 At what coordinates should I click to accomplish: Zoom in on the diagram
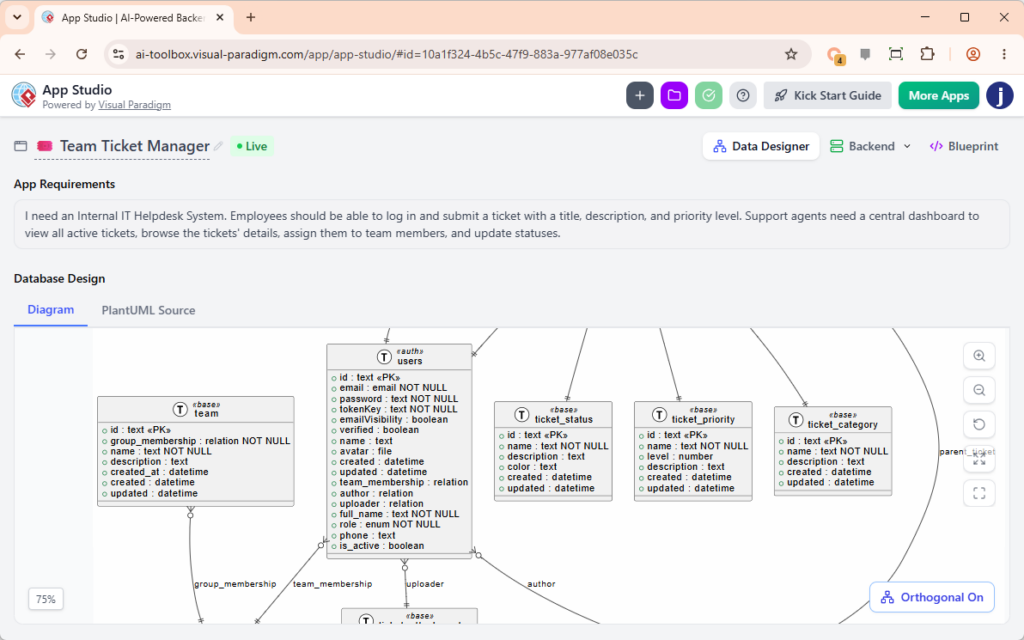click(979, 356)
